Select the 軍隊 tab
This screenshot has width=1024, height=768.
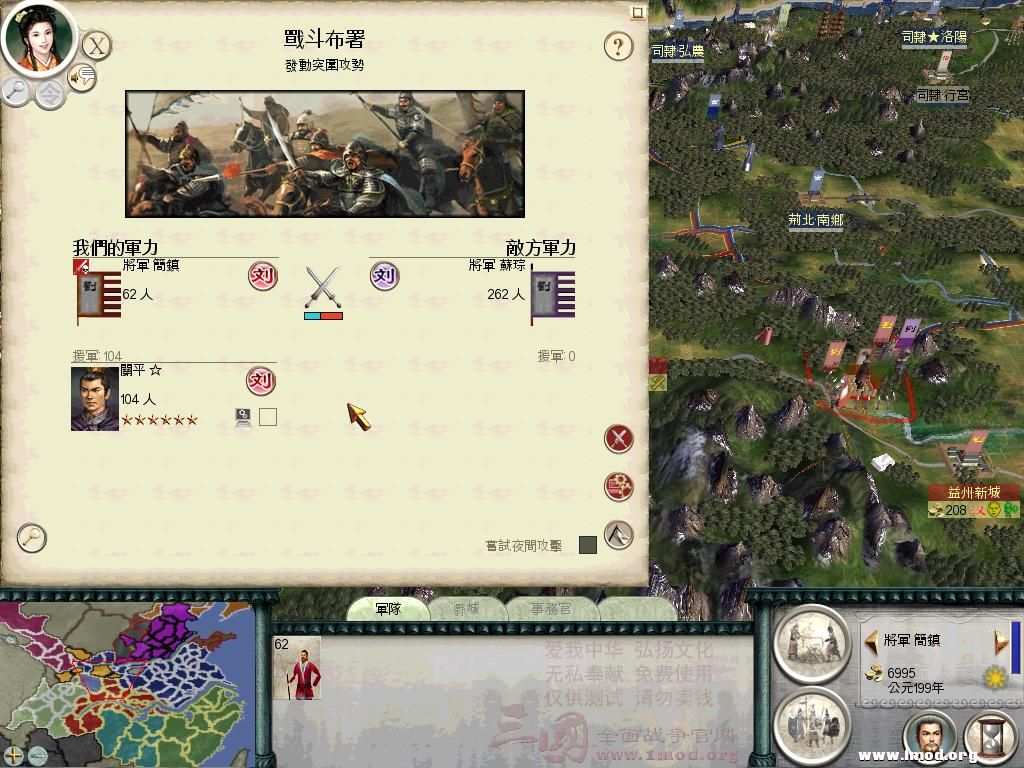[388, 609]
